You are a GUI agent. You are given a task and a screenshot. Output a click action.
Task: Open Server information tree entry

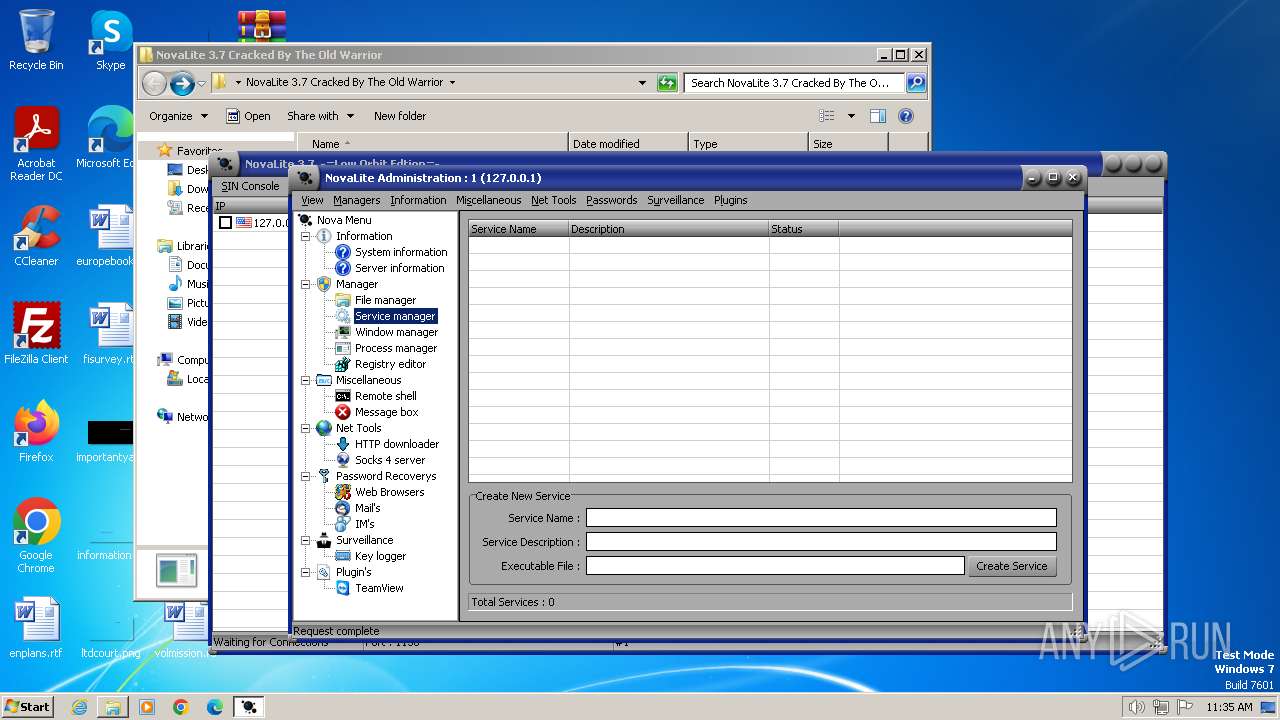coord(399,268)
